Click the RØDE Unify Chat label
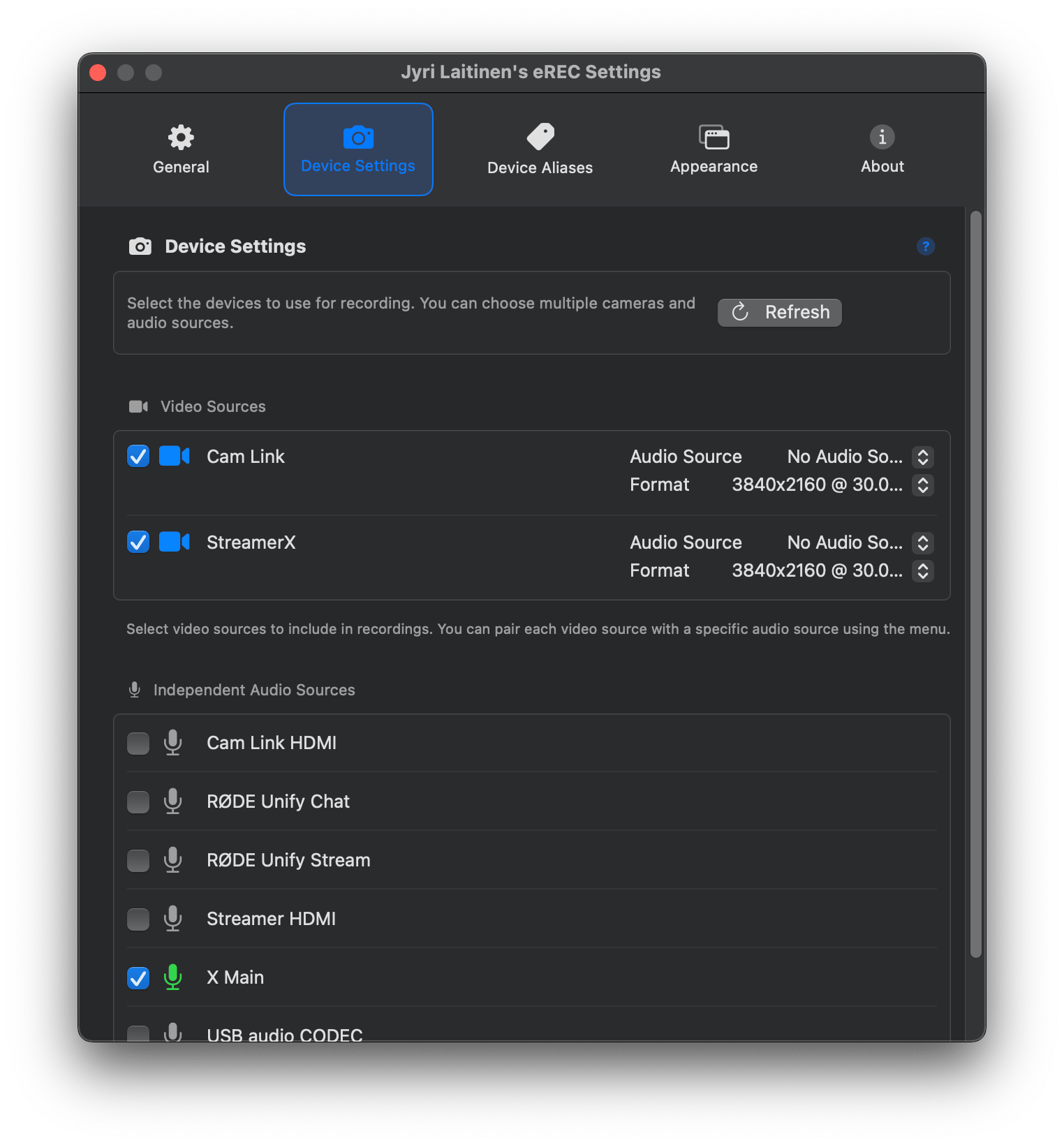This screenshot has height=1145, width=1064. [x=278, y=801]
